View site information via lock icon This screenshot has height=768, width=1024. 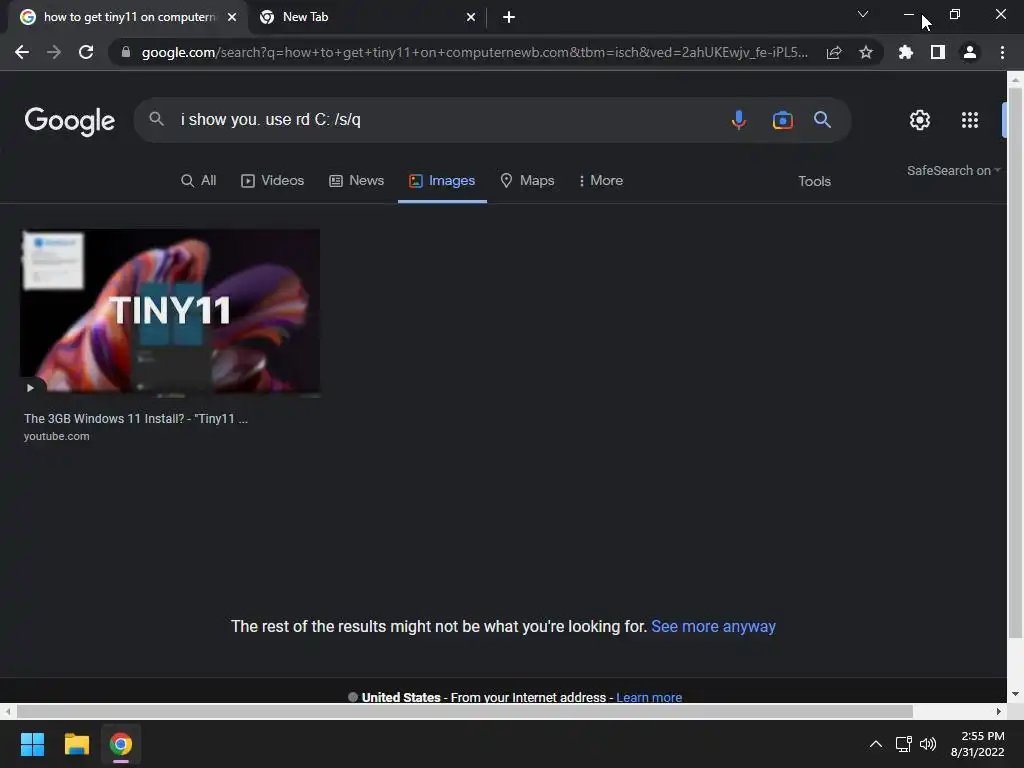click(x=126, y=52)
